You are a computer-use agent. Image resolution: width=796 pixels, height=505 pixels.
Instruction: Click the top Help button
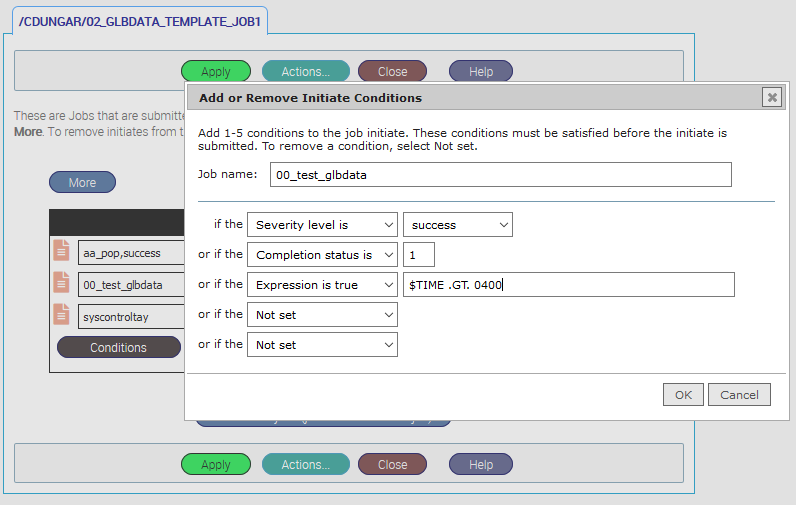(x=481, y=72)
